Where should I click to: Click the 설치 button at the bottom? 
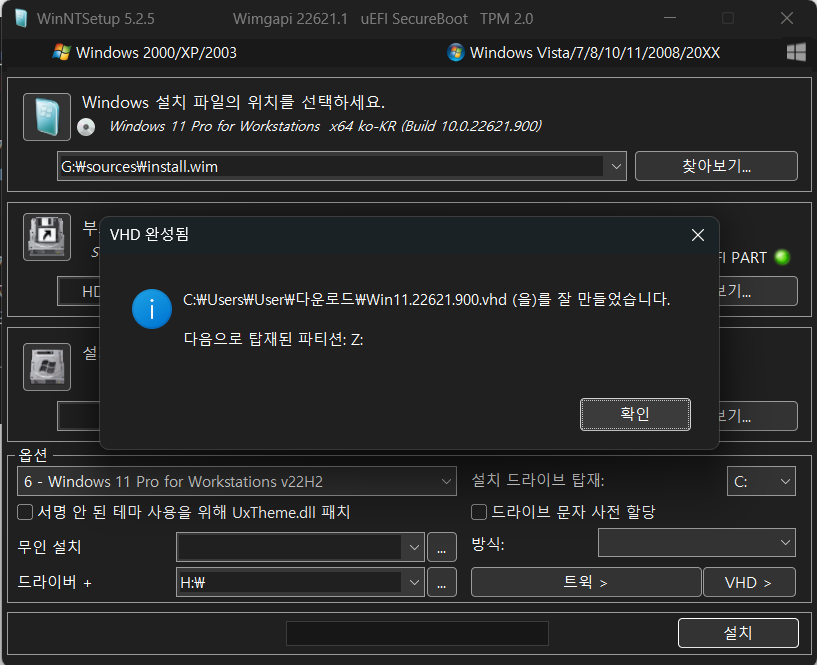(738, 633)
